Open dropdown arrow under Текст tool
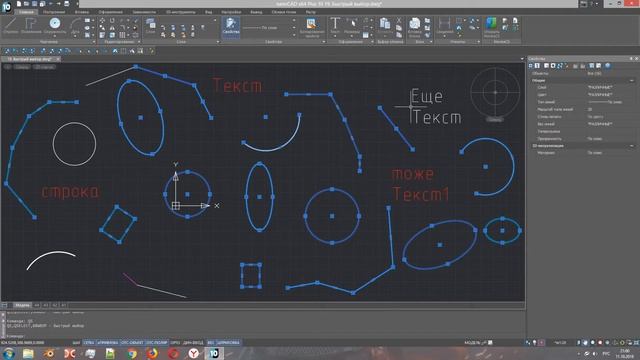Viewport: 640px width, 360px height. coord(335,36)
